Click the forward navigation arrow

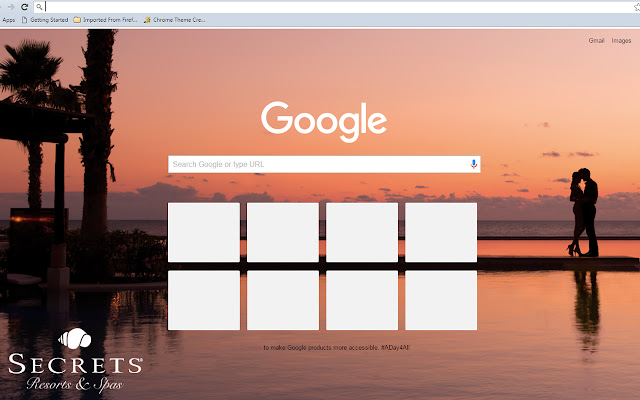click(x=11, y=7)
